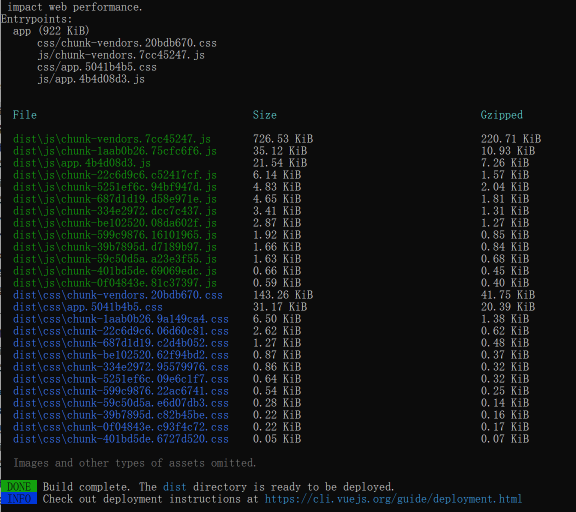Viewport: 576px width, 512px height.
Task: Select the Size column header
Action: (264, 115)
